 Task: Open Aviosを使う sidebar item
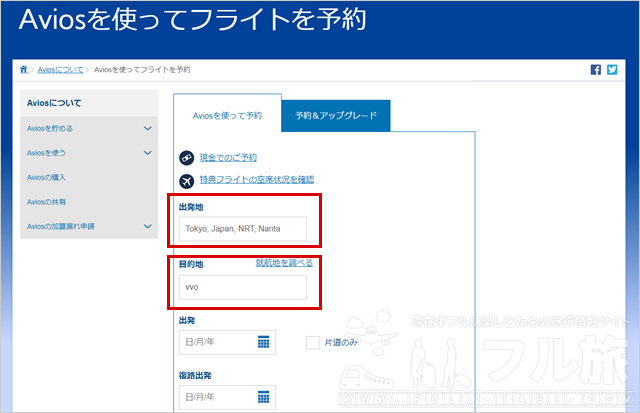pos(46,153)
